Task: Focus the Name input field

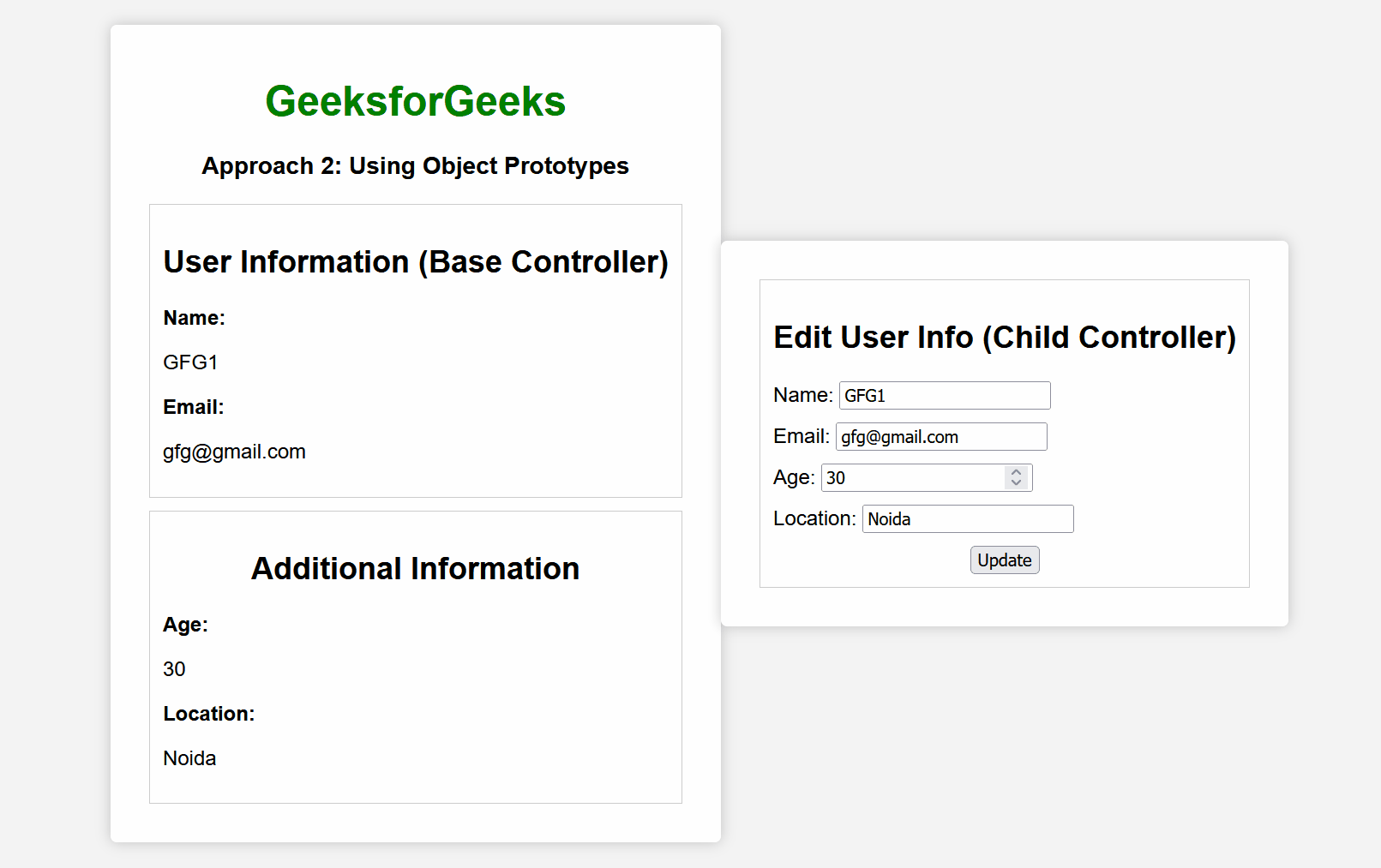Action: coord(944,396)
